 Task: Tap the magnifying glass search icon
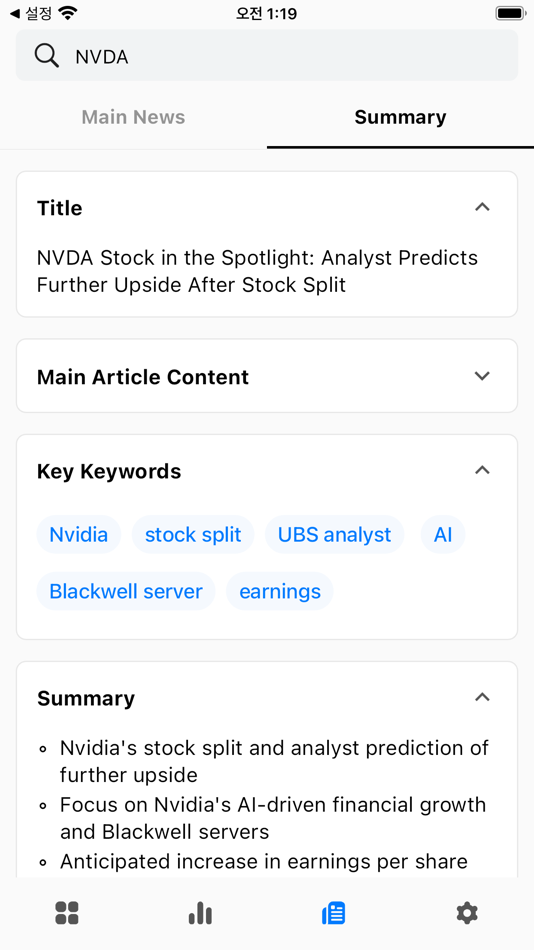47,56
